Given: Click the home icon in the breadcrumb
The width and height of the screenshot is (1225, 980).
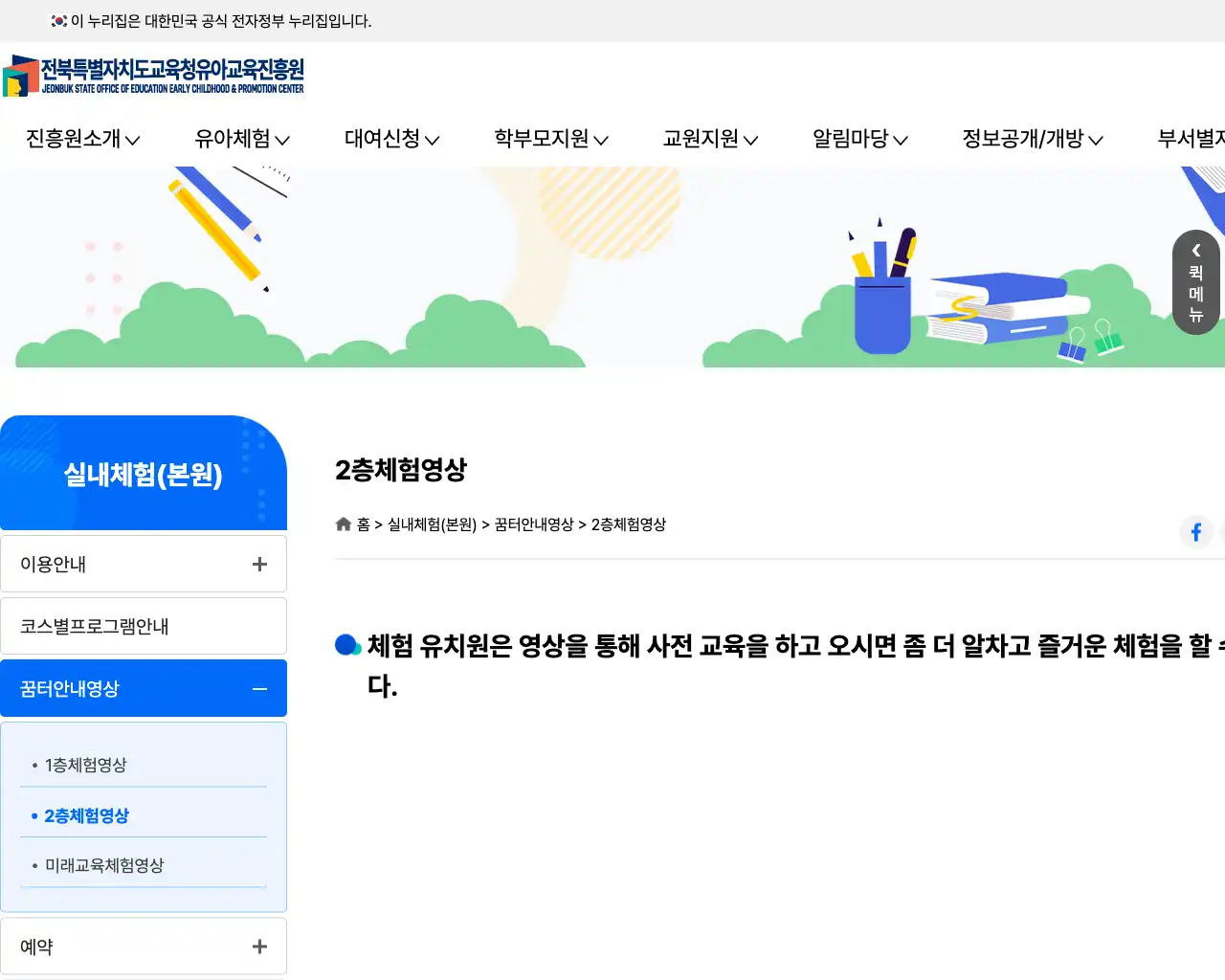Looking at the screenshot, I should pyautogui.click(x=343, y=523).
